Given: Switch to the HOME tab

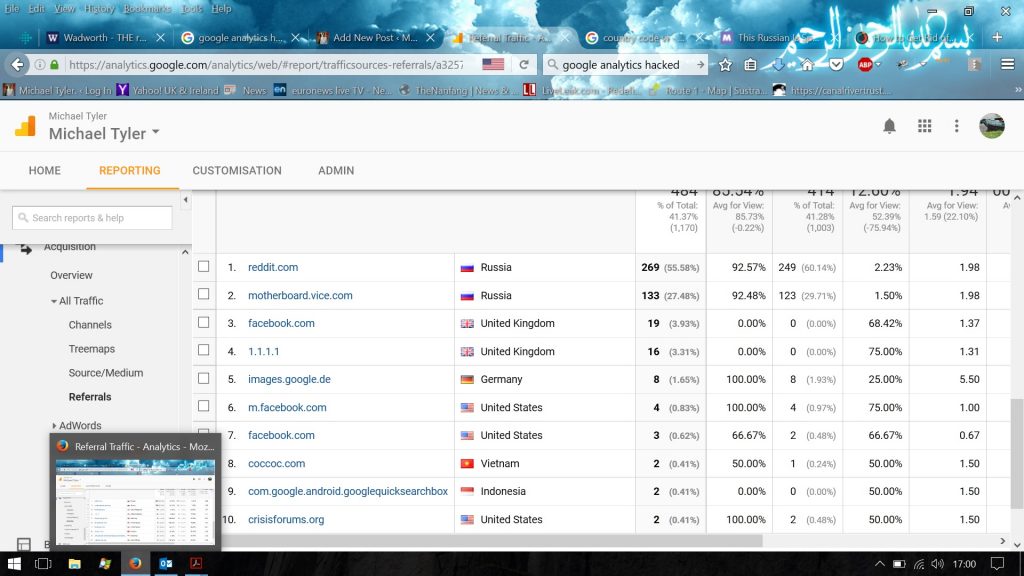Looking at the screenshot, I should 44,170.
